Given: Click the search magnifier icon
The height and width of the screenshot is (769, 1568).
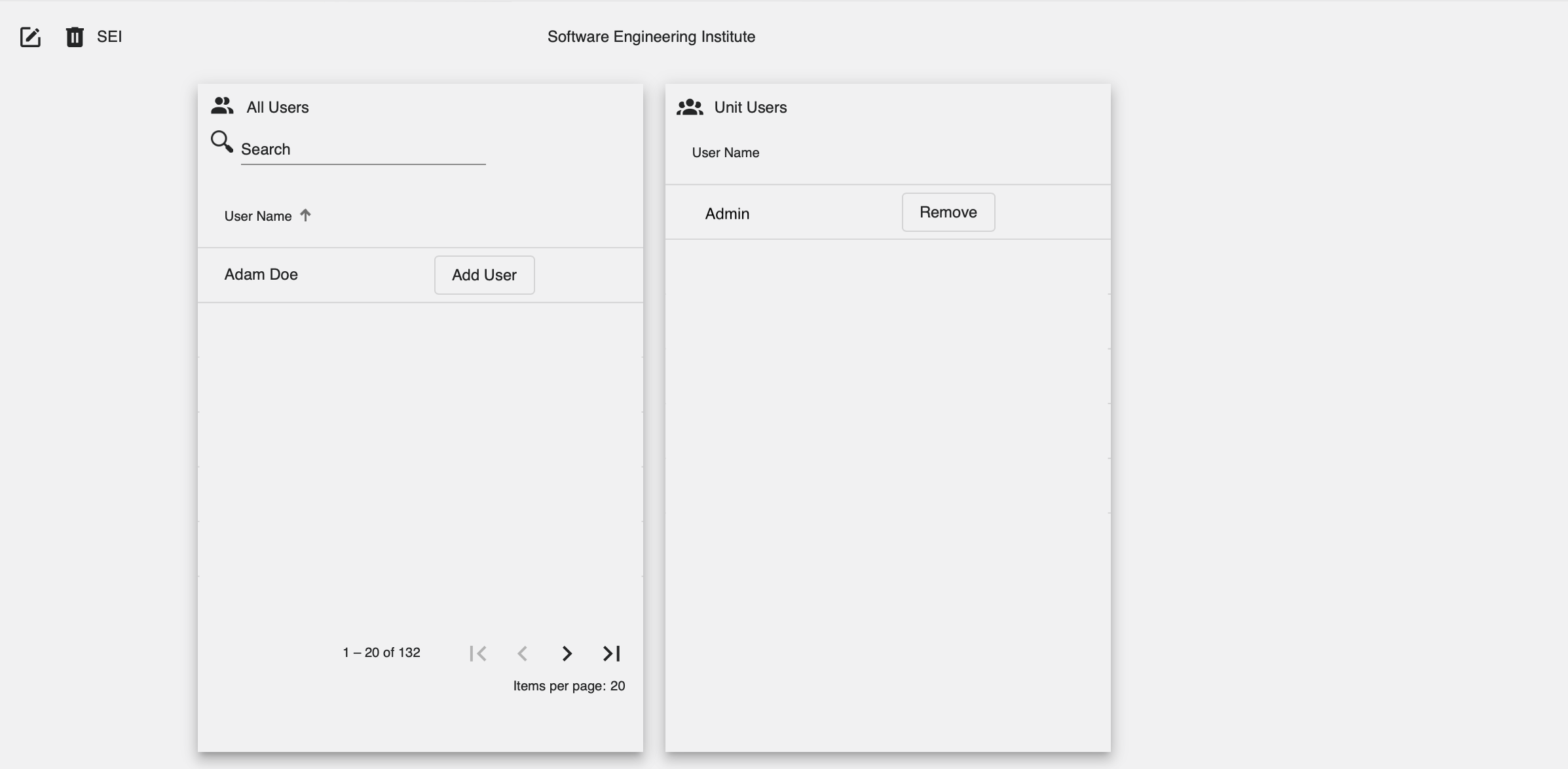Looking at the screenshot, I should pyautogui.click(x=221, y=141).
